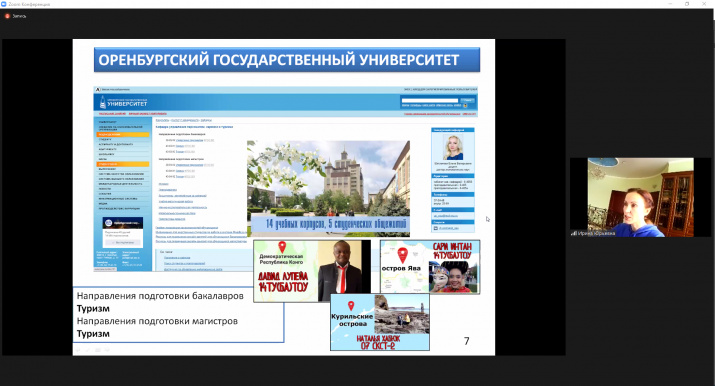
Task: Click the Давид Лутейа student card
Action: [312, 271]
